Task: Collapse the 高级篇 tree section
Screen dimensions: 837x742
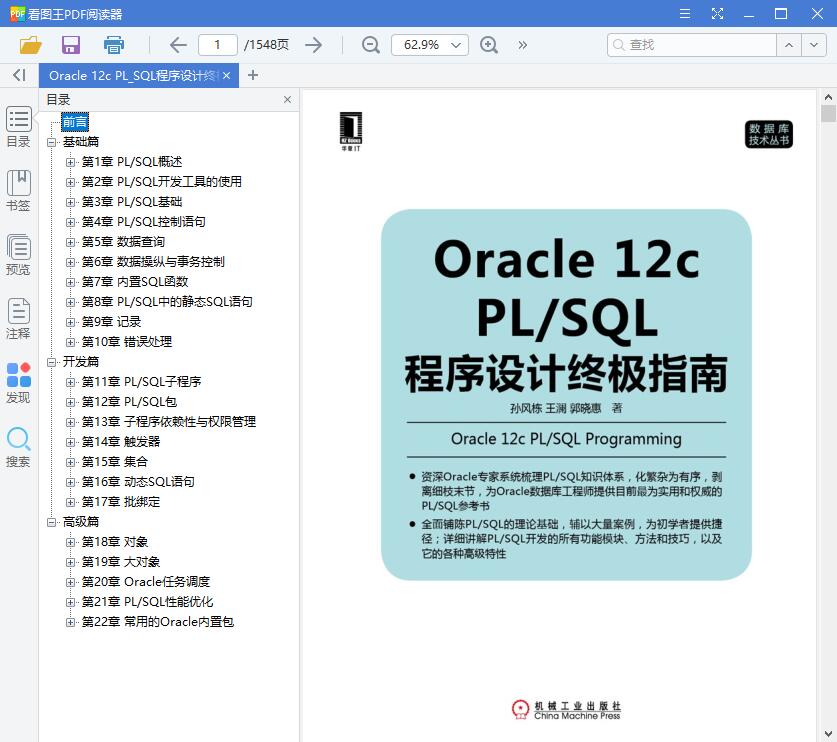Action: click(51, 522)
